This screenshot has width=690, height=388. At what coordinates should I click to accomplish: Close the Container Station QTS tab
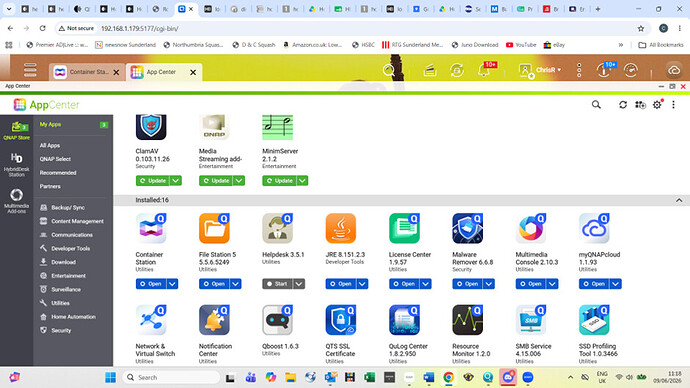click(116, 72)
